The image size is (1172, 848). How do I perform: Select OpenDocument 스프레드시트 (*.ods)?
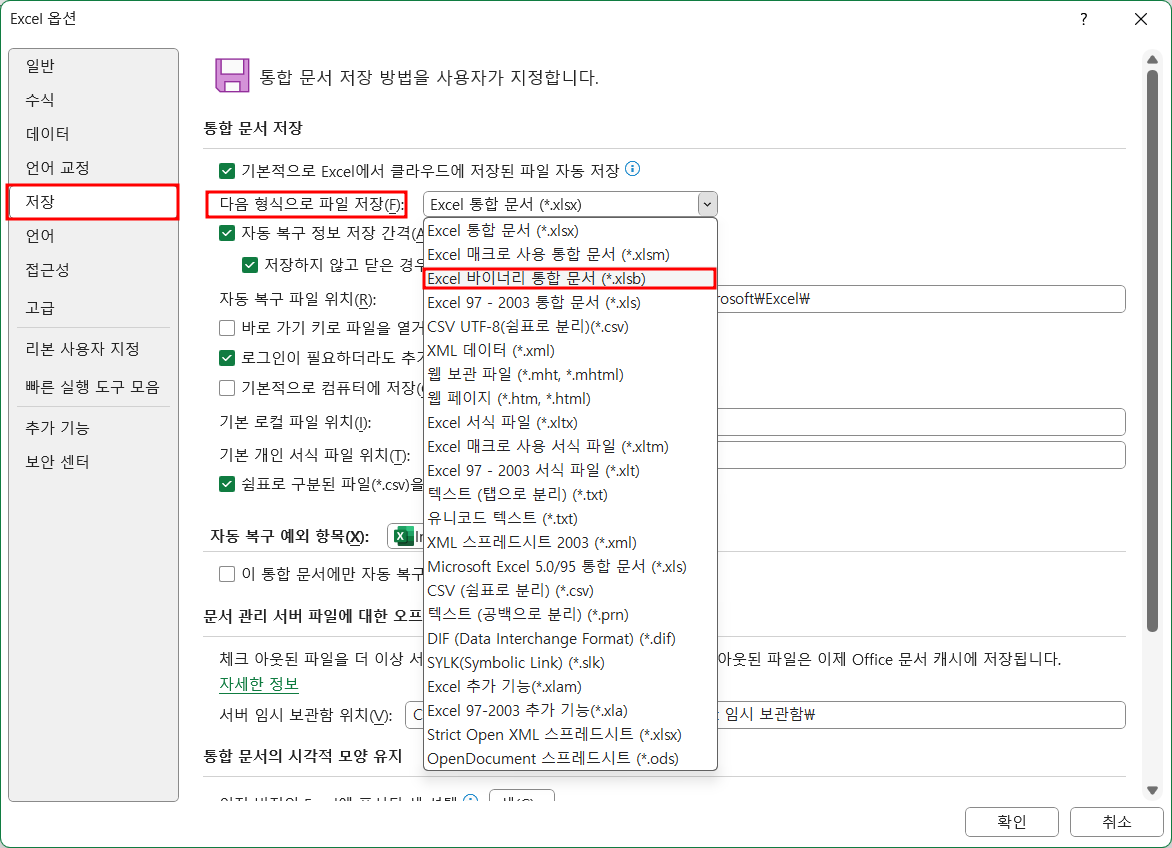coord(570,758)
